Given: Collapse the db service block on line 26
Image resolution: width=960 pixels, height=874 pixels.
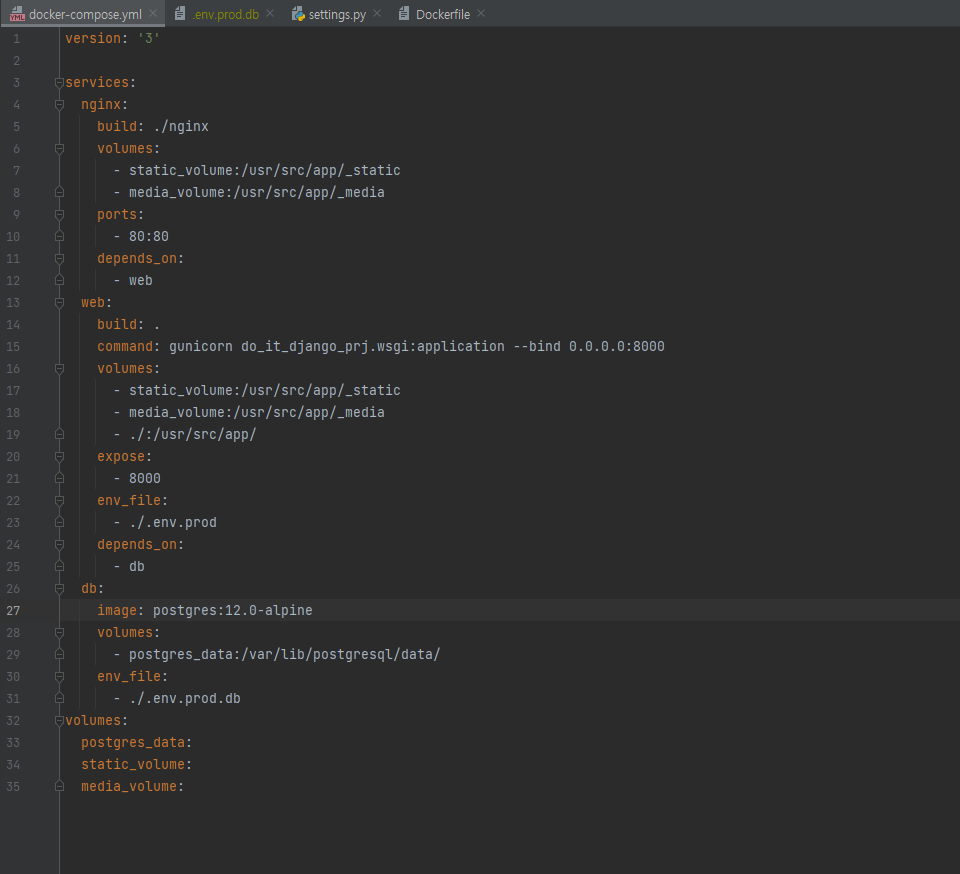Looking at the screenshot, I should pos(59,589).
